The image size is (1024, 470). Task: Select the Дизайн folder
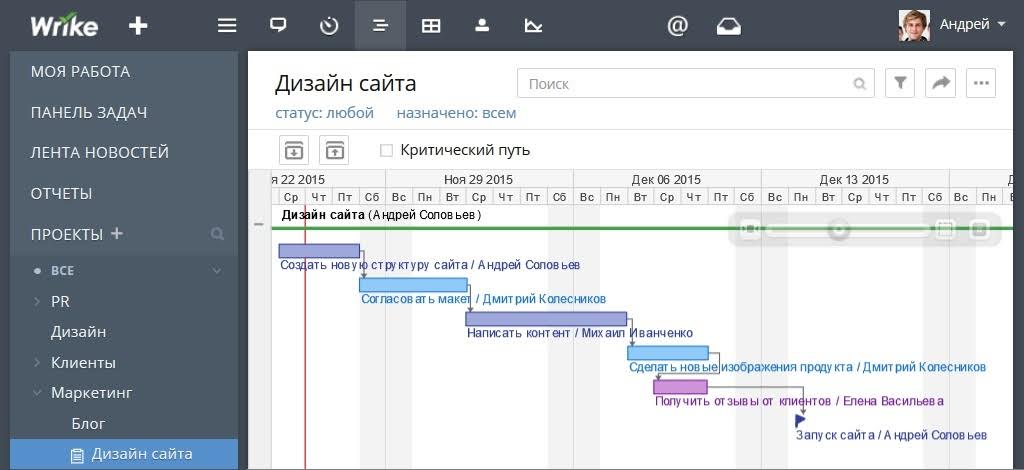click(x=78, y=332)
